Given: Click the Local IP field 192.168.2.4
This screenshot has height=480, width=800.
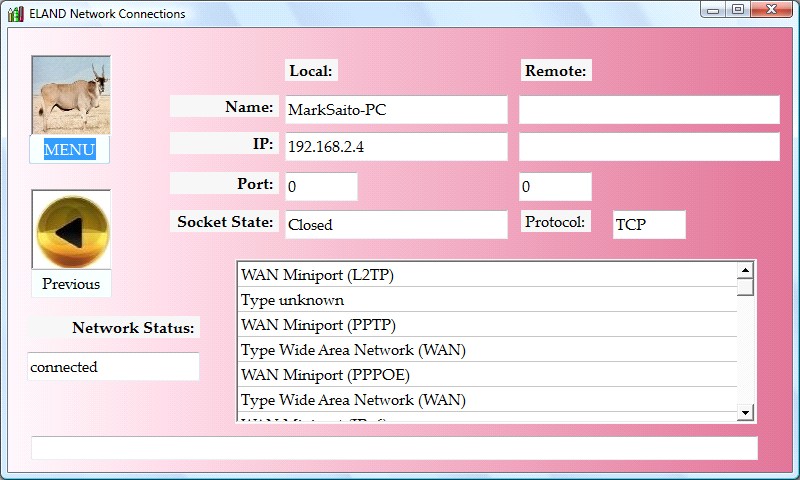Looking at the screenshot, I should (x=396, y=147).
